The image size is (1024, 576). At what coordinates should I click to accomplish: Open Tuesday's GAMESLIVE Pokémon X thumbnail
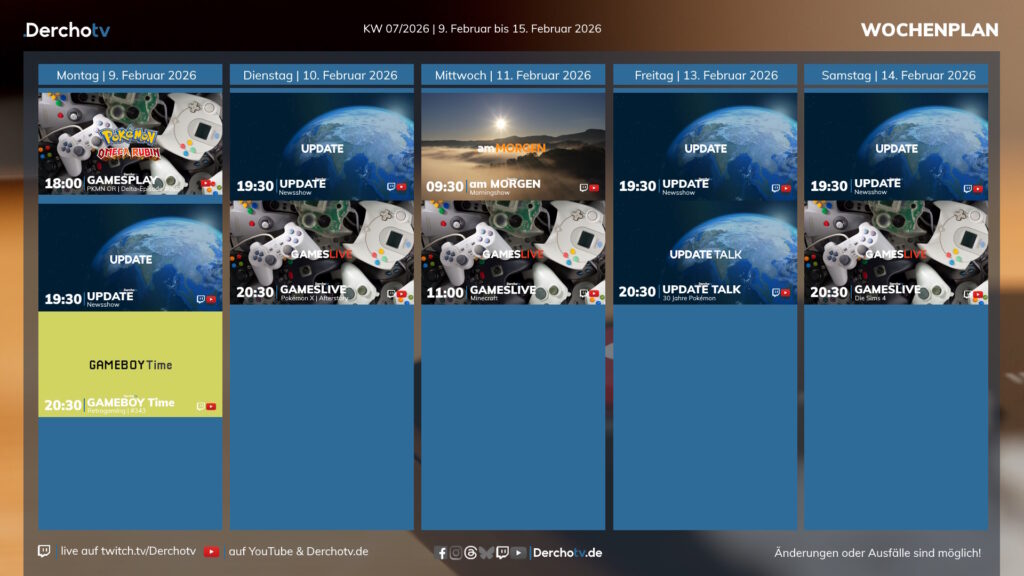pos(321,252)
